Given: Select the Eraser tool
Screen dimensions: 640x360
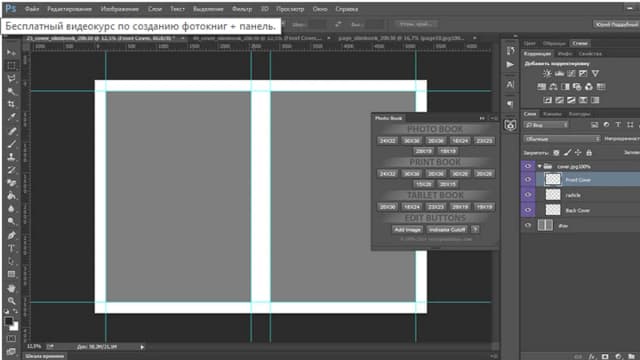Looking at the screenshot, I should coord(11,183).
